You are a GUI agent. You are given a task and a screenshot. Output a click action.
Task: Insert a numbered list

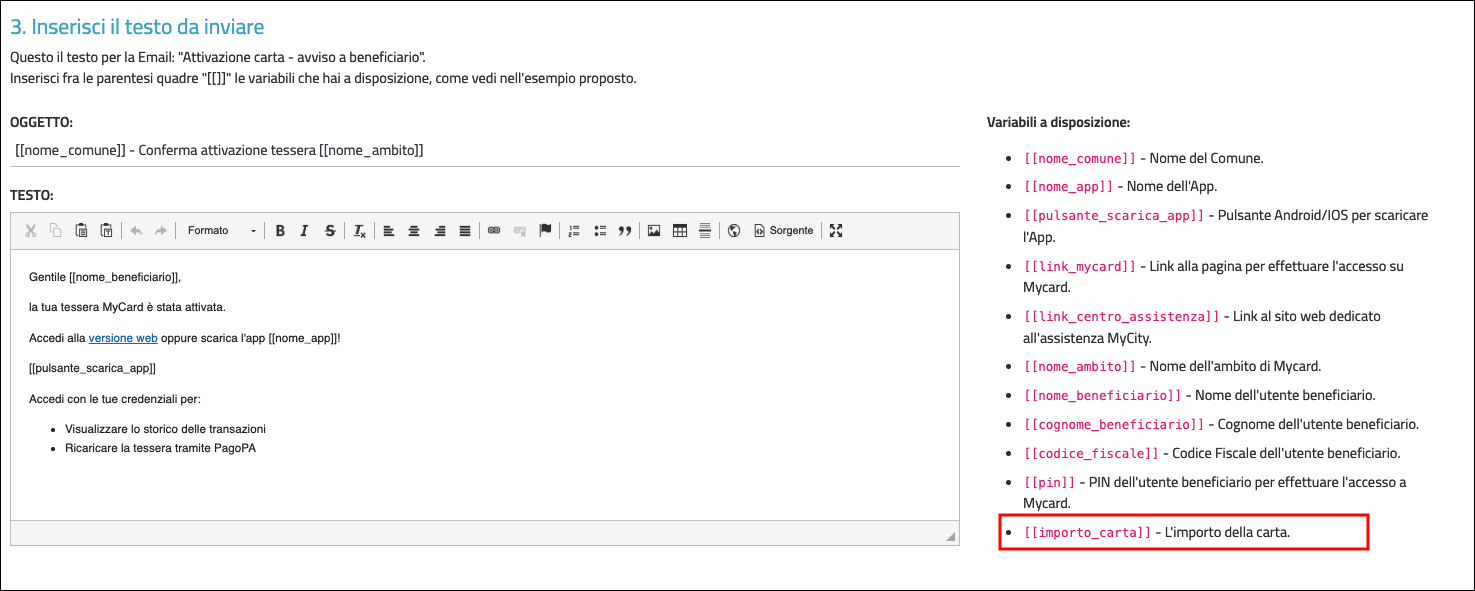pyautogui.click(x=574, y=231)
